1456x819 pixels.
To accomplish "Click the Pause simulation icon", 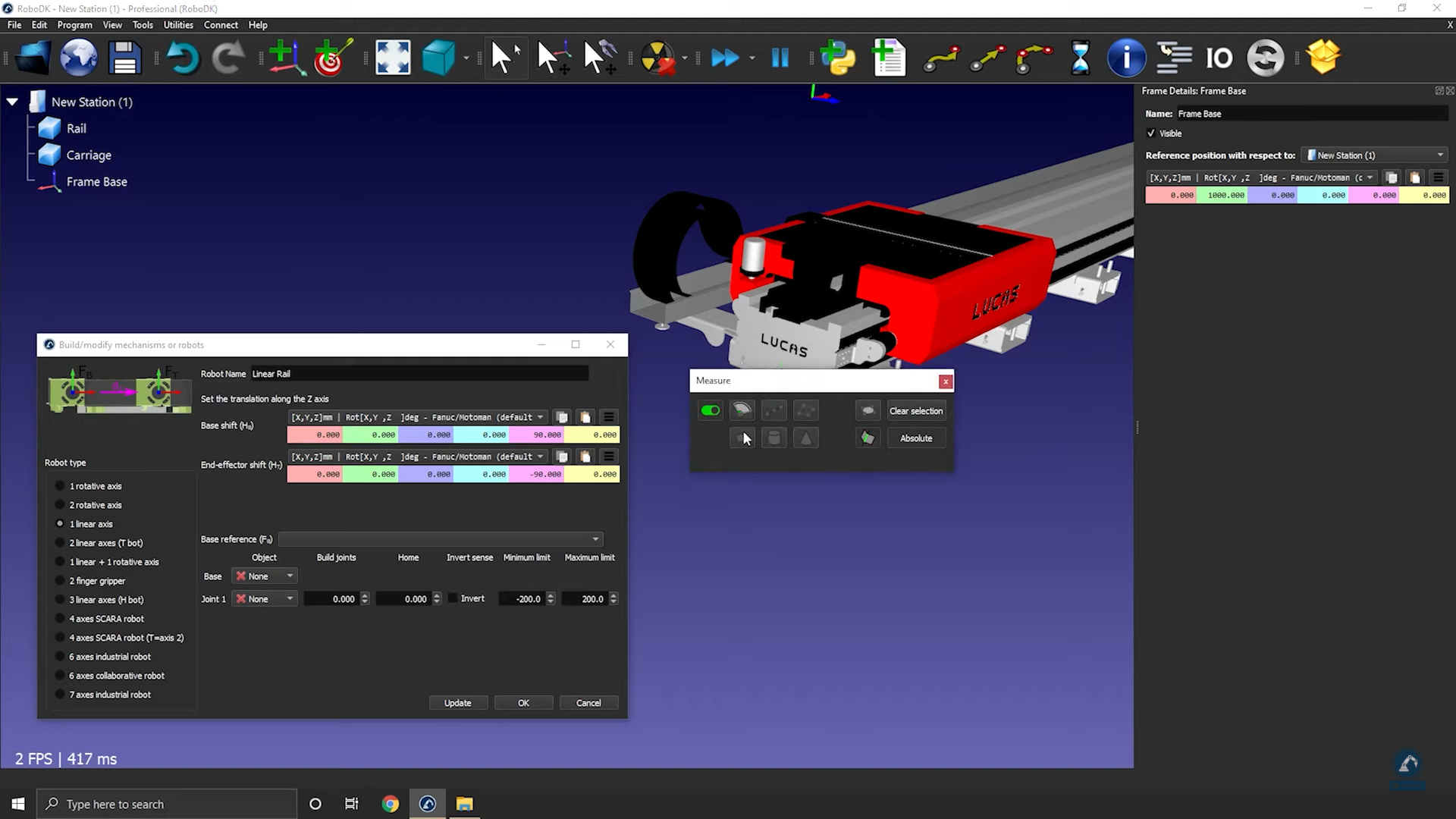I will coord(780,58).
